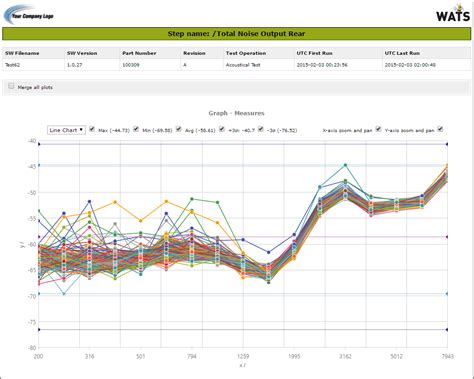Enable the Merge all plots checkbox

tap(11, 86)
